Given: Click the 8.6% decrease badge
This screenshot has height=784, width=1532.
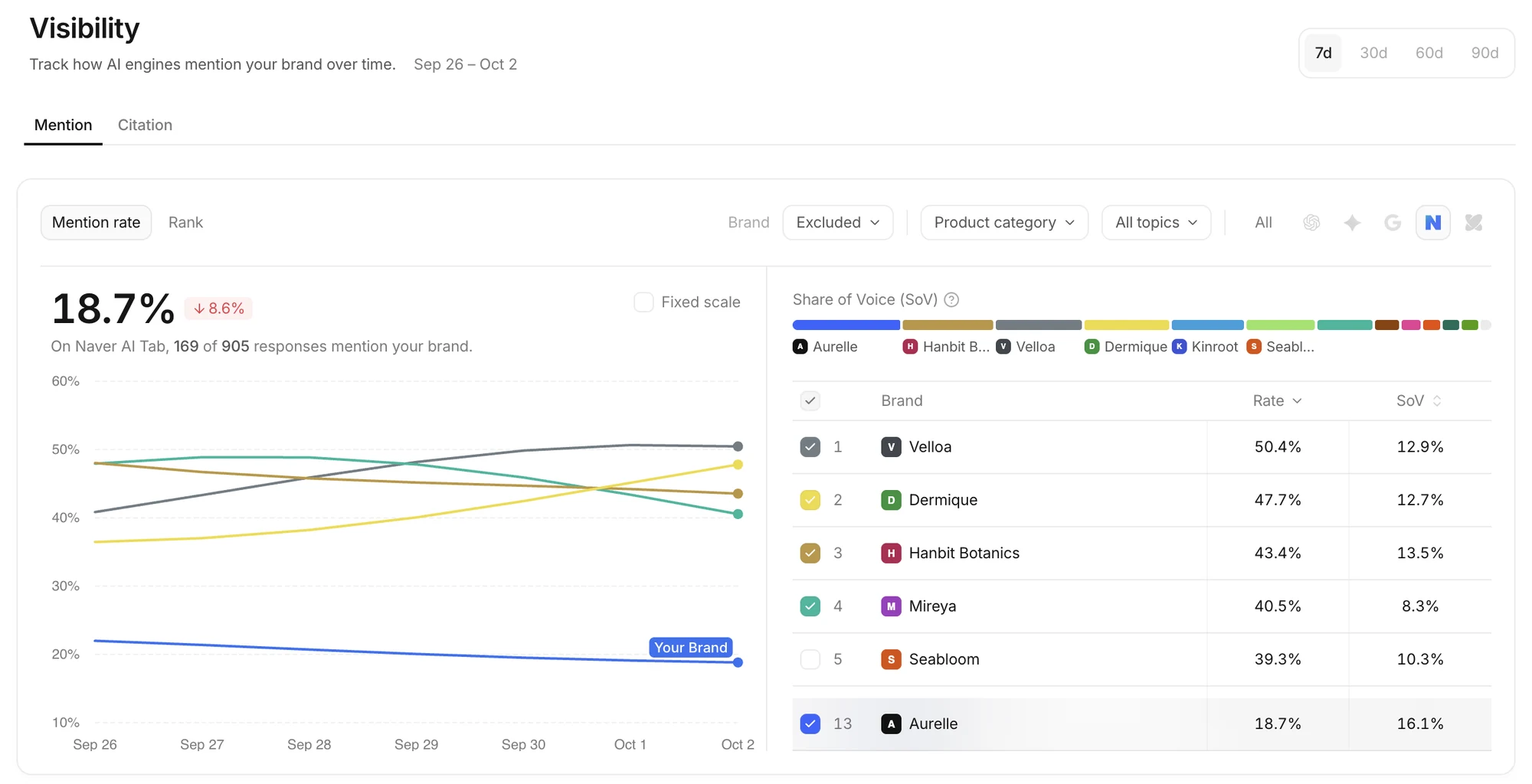Looking at the screenshot, I should 218,309.
